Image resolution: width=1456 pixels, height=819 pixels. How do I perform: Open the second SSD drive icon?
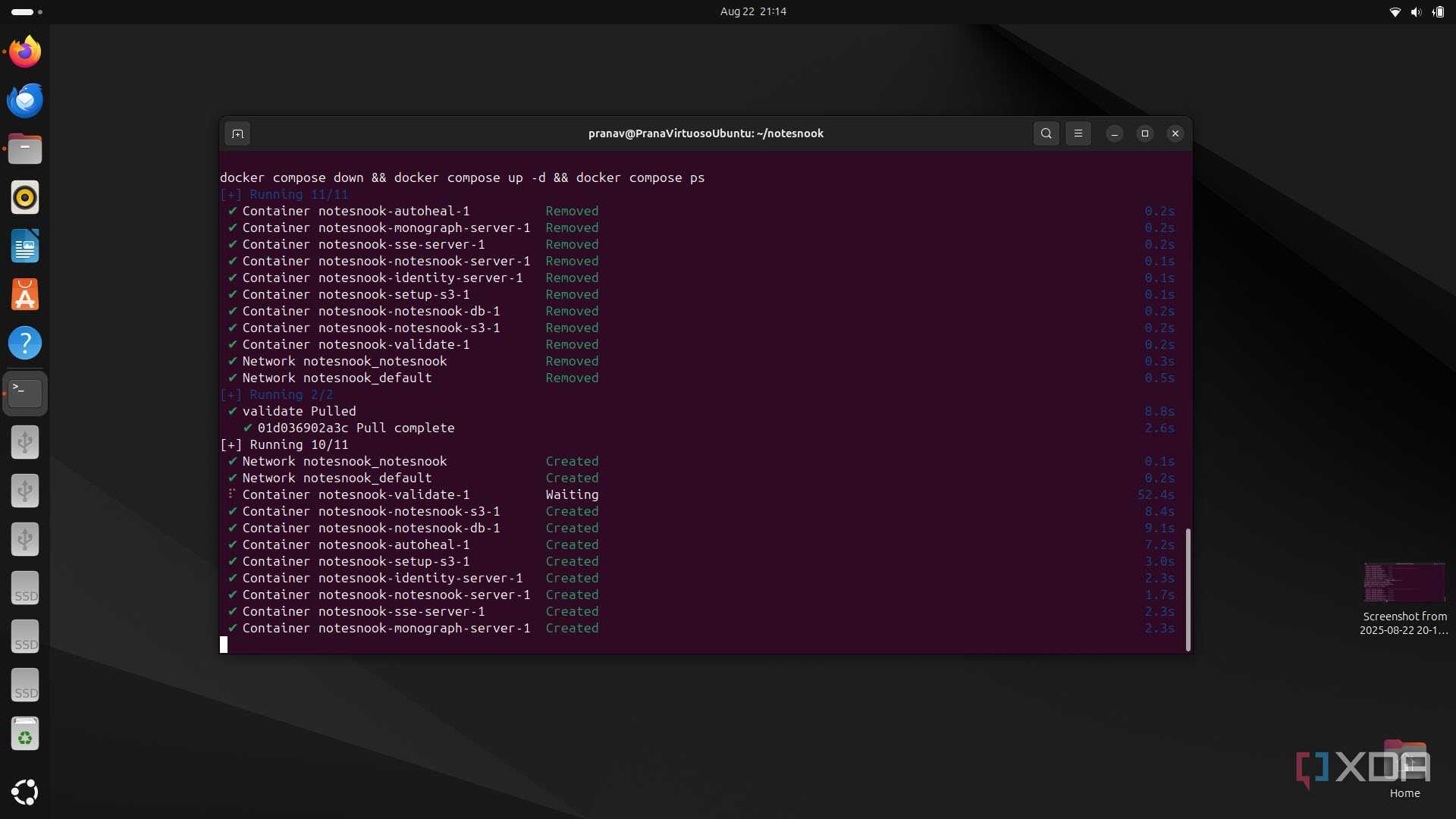click(25, 636)
